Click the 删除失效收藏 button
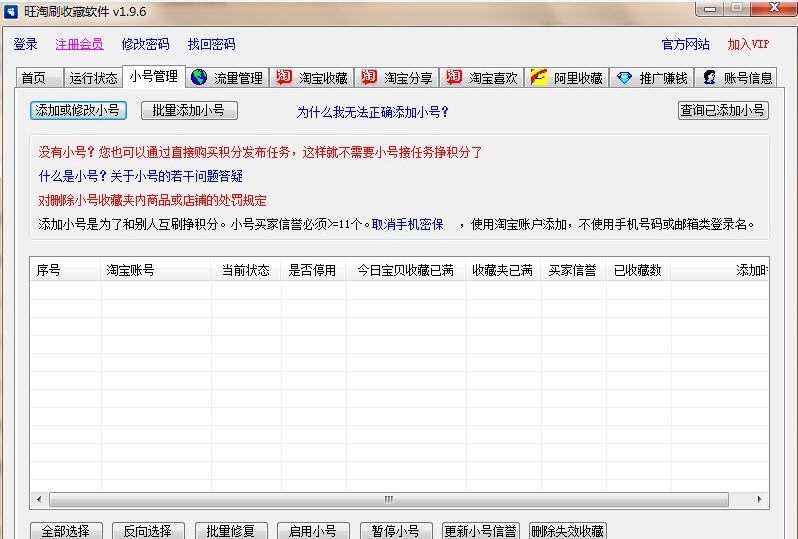This screenshot has width=798, height=539. pyautogui.click(x=568, y=530)
